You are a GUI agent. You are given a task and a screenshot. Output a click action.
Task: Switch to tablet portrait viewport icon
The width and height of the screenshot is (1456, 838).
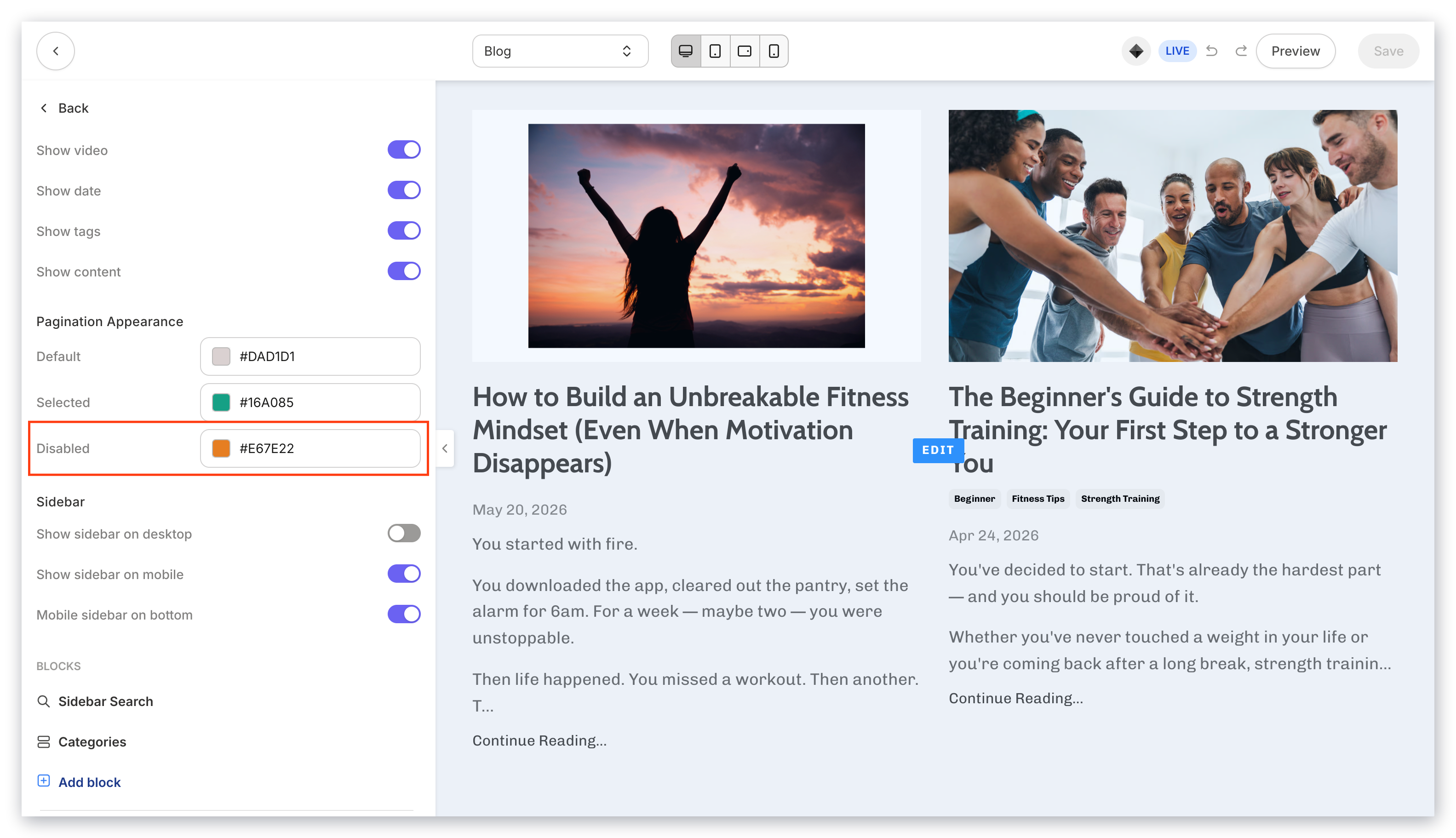pos(715,51)
